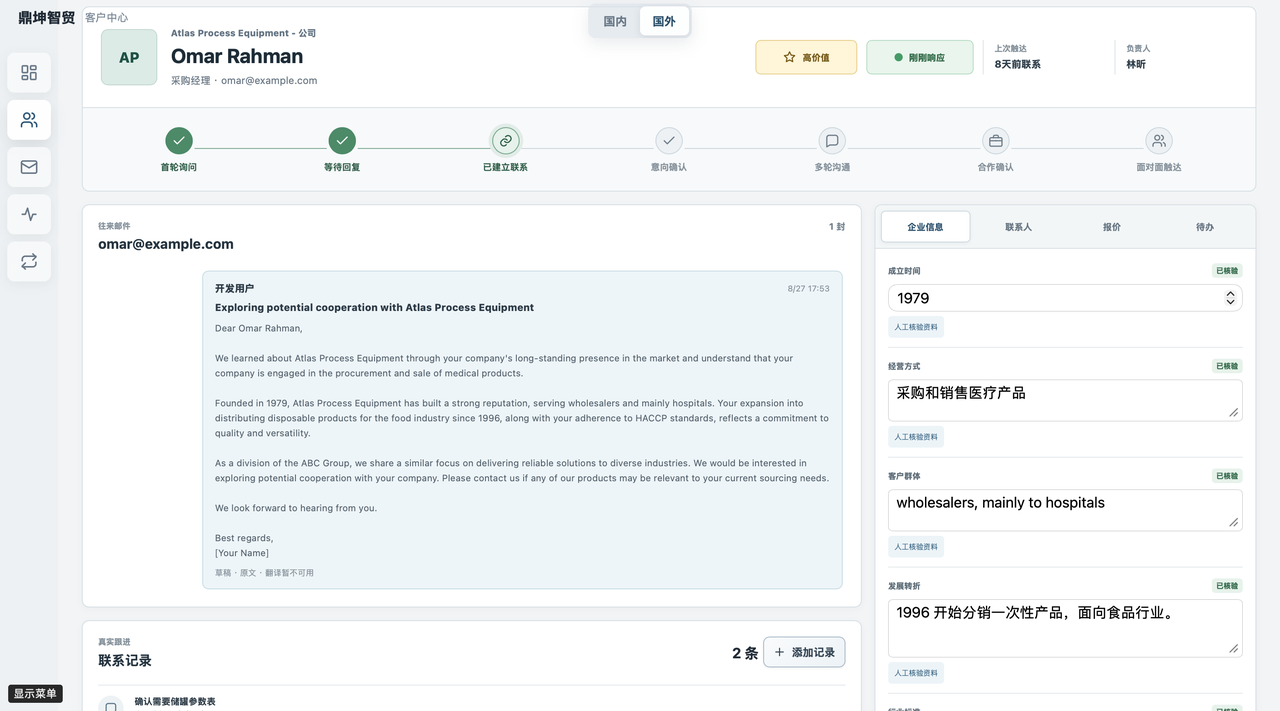Click the plus icon in 添加记录
This screenshot has width=1280, height=711.
point(780,652)
